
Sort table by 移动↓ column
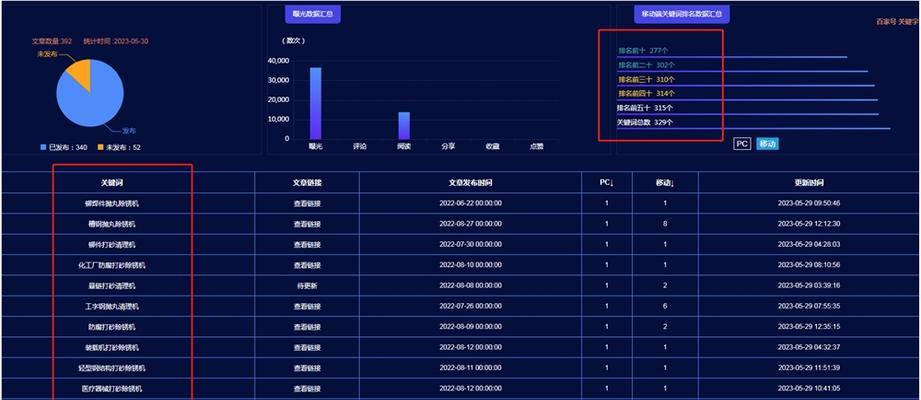tap(665, 183)
